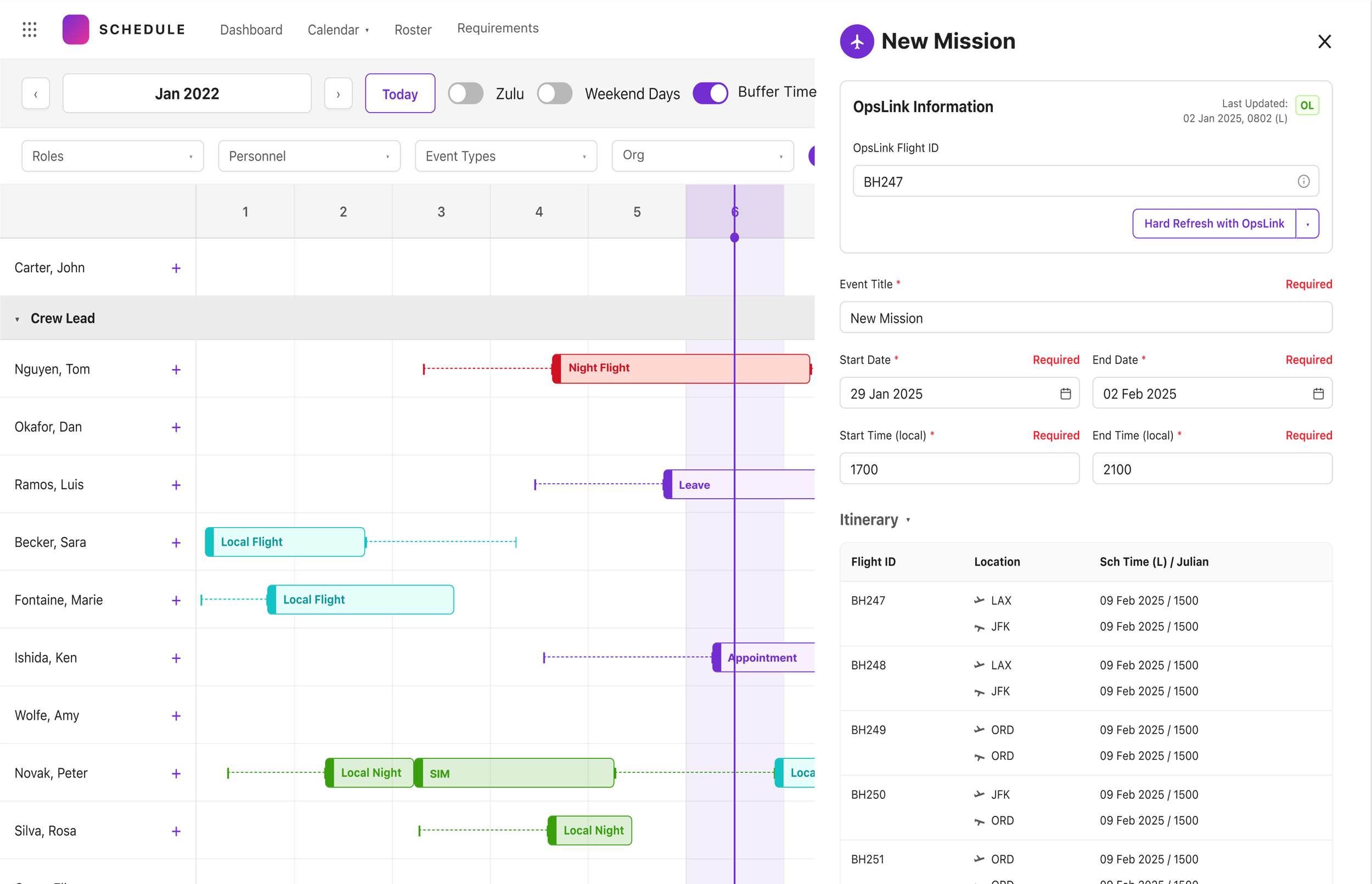Click the green OL status badge
The height and width of the screenshot is (884, 1372).
pyautogui.click(x=1307, y=105)
